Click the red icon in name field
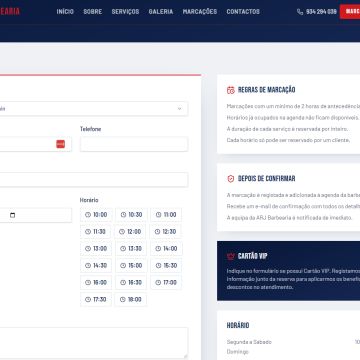Viewport: 360px width, 360px height. tap(60, 144)
